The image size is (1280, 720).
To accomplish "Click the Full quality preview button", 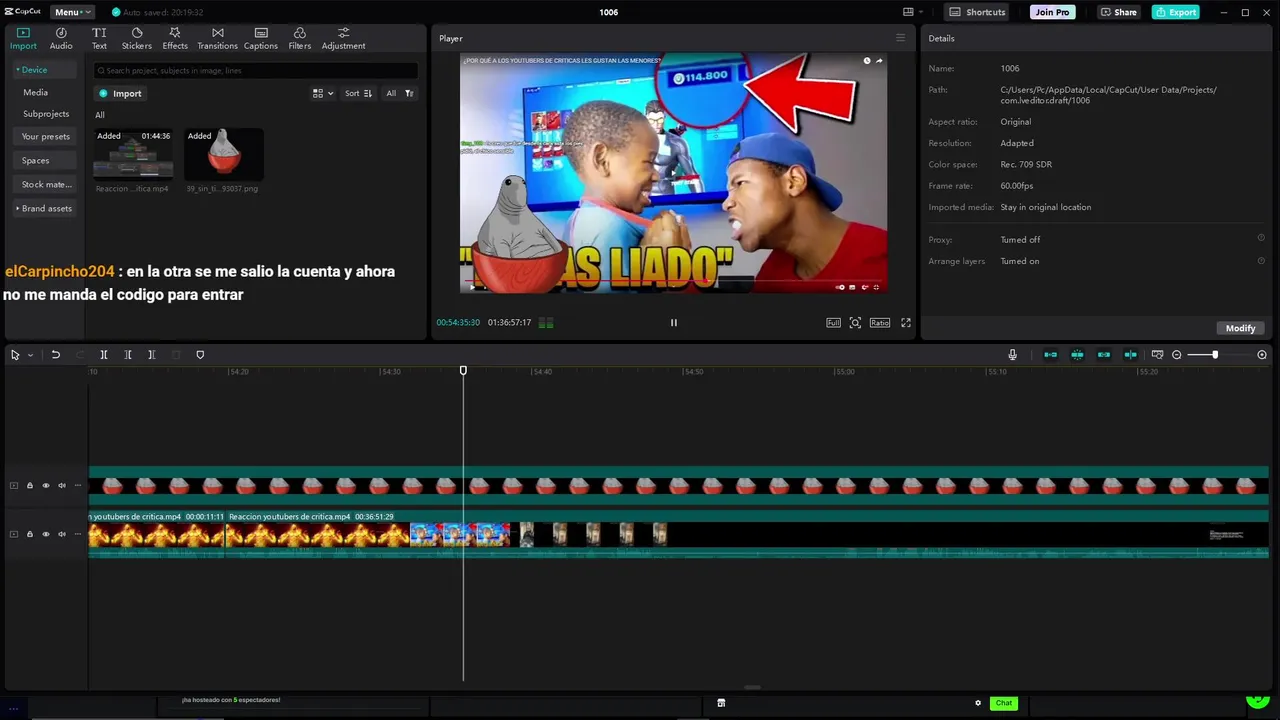I will 833,323.
